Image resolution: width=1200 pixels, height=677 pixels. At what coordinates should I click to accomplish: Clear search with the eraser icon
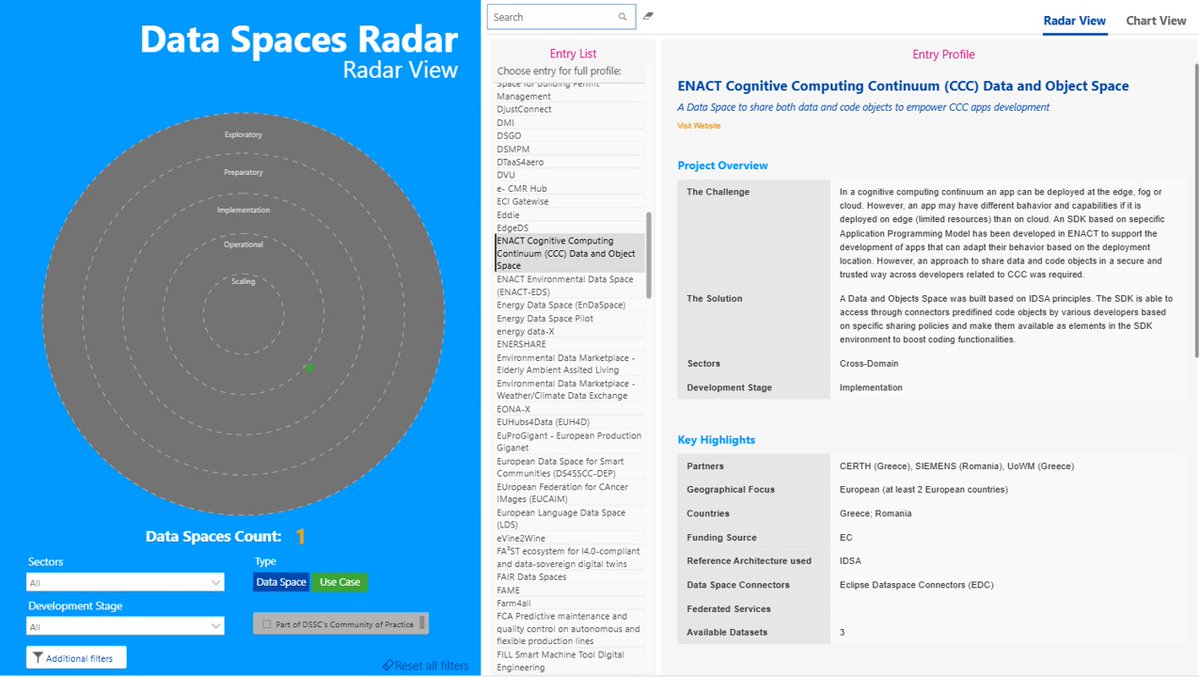click(648, 16)
